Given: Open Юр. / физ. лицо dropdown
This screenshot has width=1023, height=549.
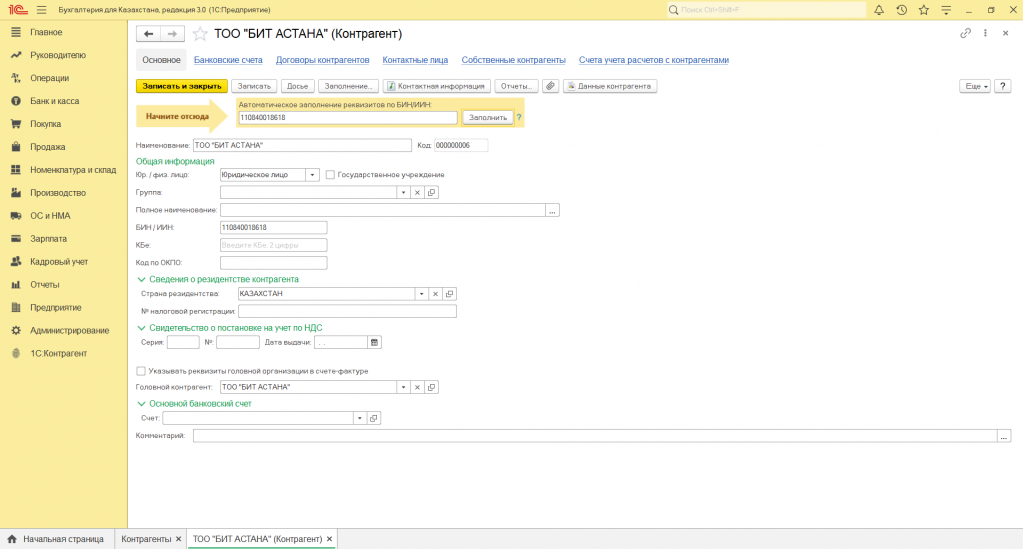Looking at the screenshot, I should pyautogui.click(x=312, y=175).
